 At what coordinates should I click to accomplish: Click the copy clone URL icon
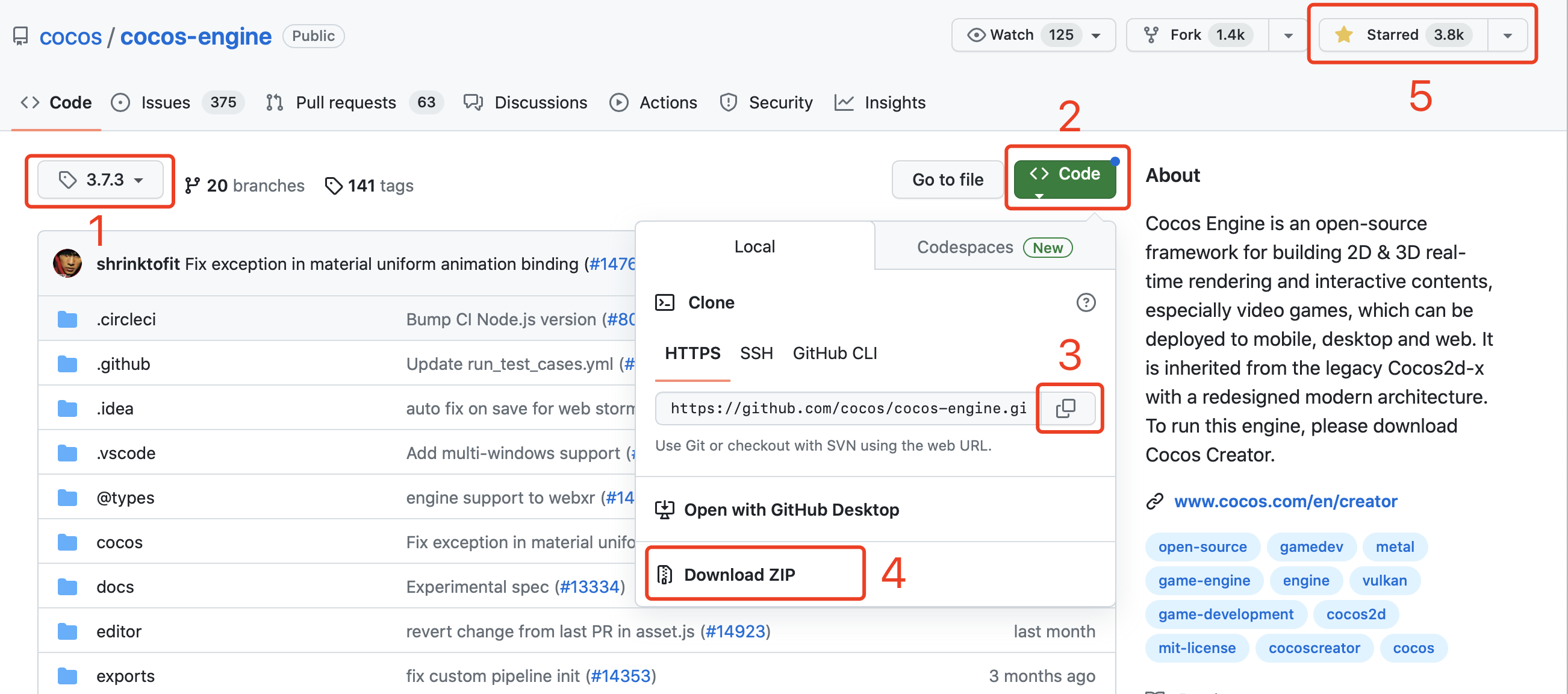click(x=1066, y=408)
